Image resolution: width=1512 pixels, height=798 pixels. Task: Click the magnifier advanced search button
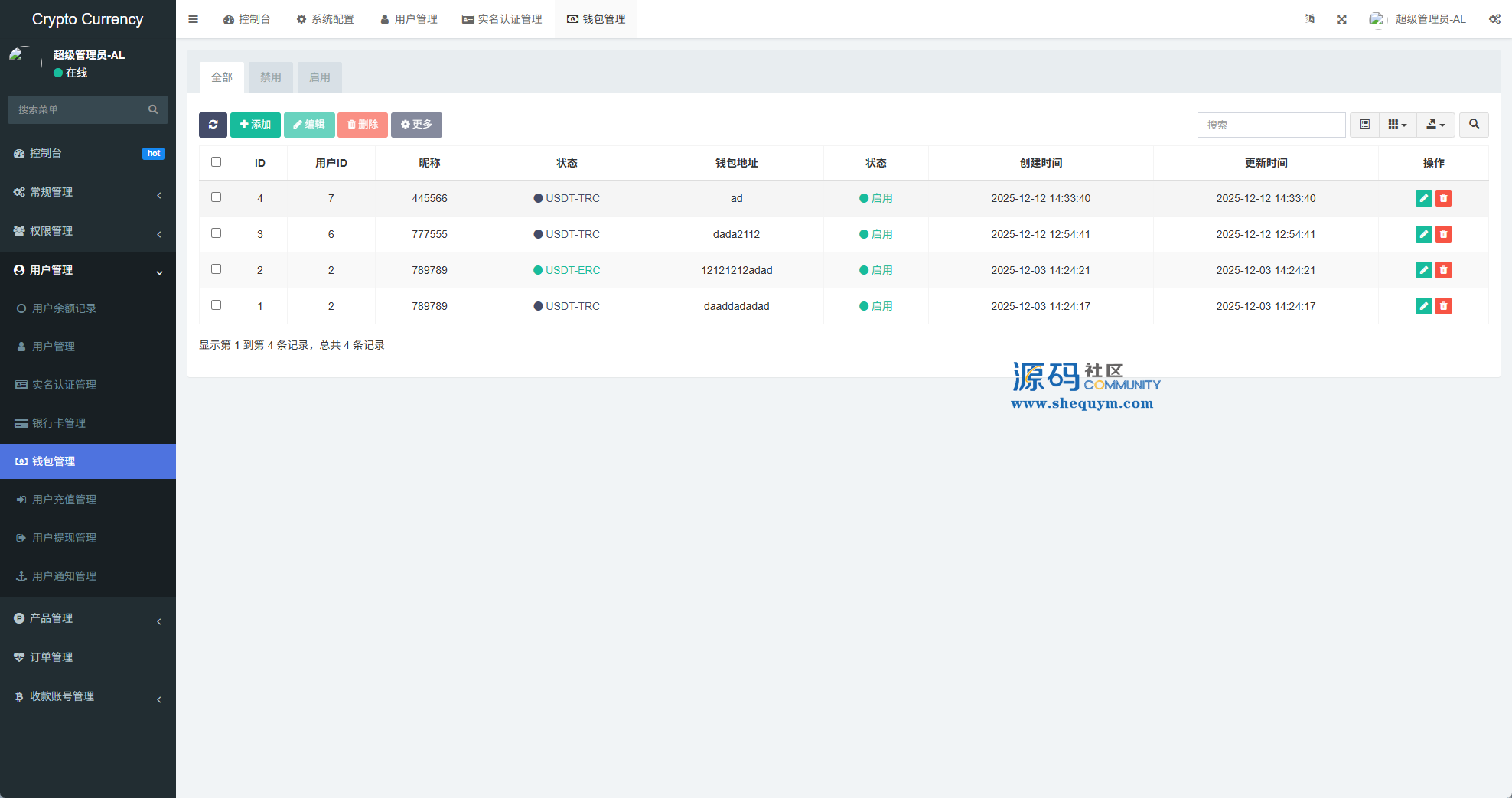(1474, 125)
